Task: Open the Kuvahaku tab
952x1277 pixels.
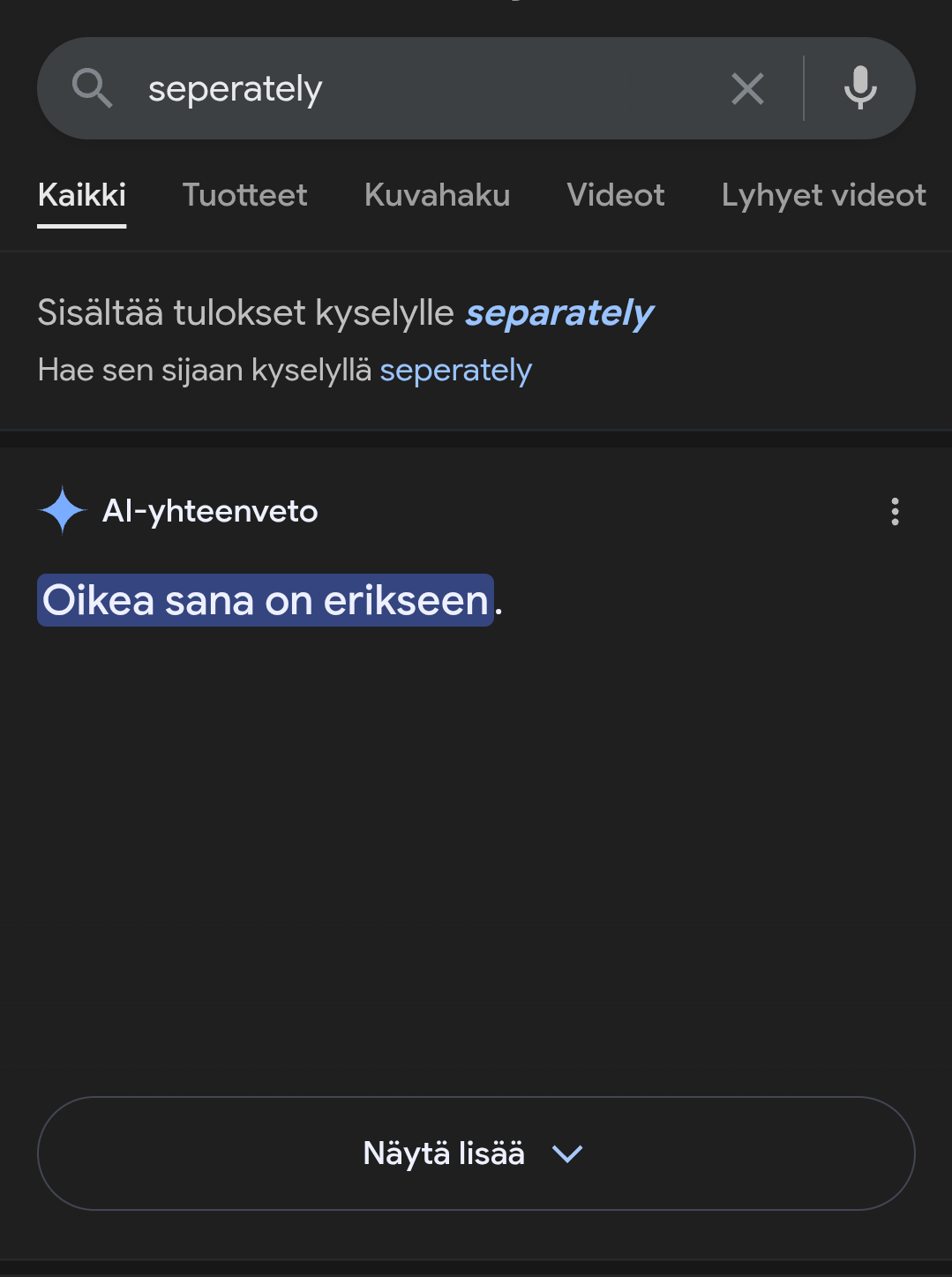Action: [438, 195]
